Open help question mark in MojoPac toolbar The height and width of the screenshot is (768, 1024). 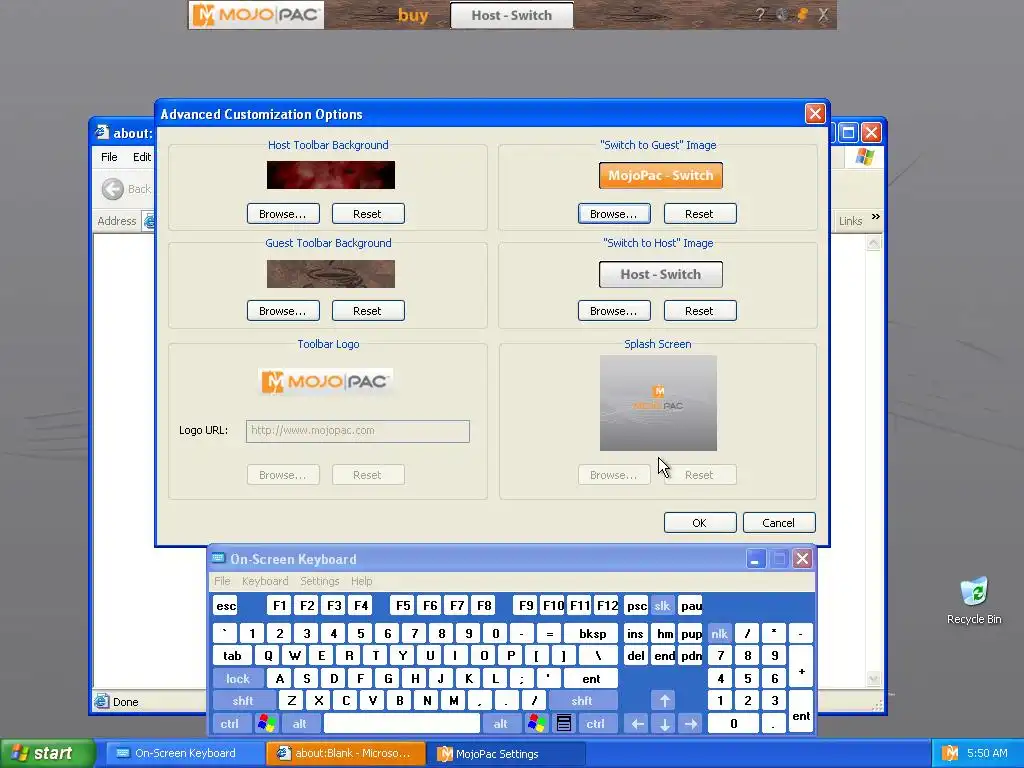(x=760, y=14)
